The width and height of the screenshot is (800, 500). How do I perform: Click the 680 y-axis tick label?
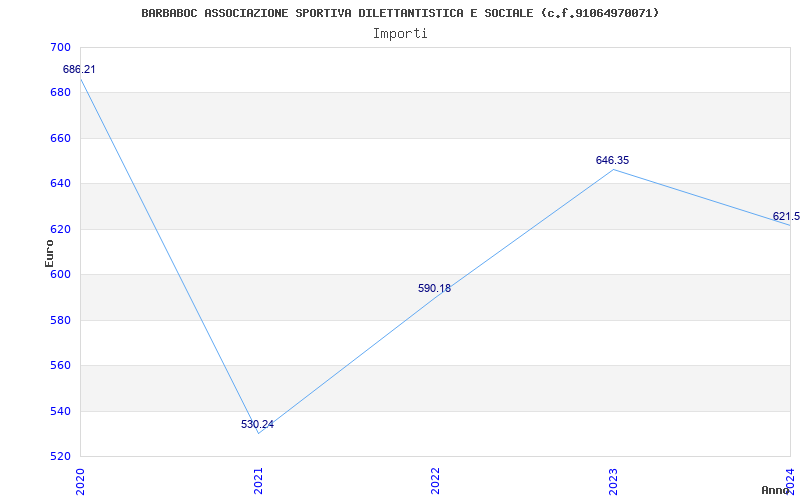61,93
